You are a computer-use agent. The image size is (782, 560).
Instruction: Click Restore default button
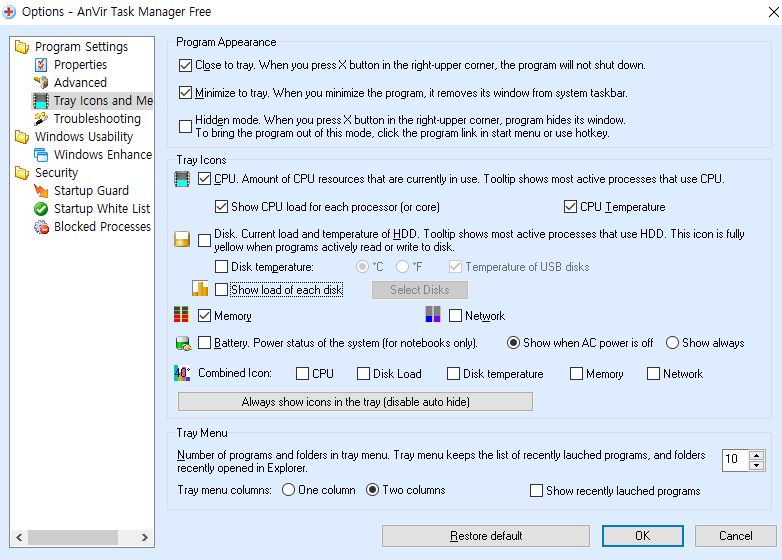click(x=486, y=536)
